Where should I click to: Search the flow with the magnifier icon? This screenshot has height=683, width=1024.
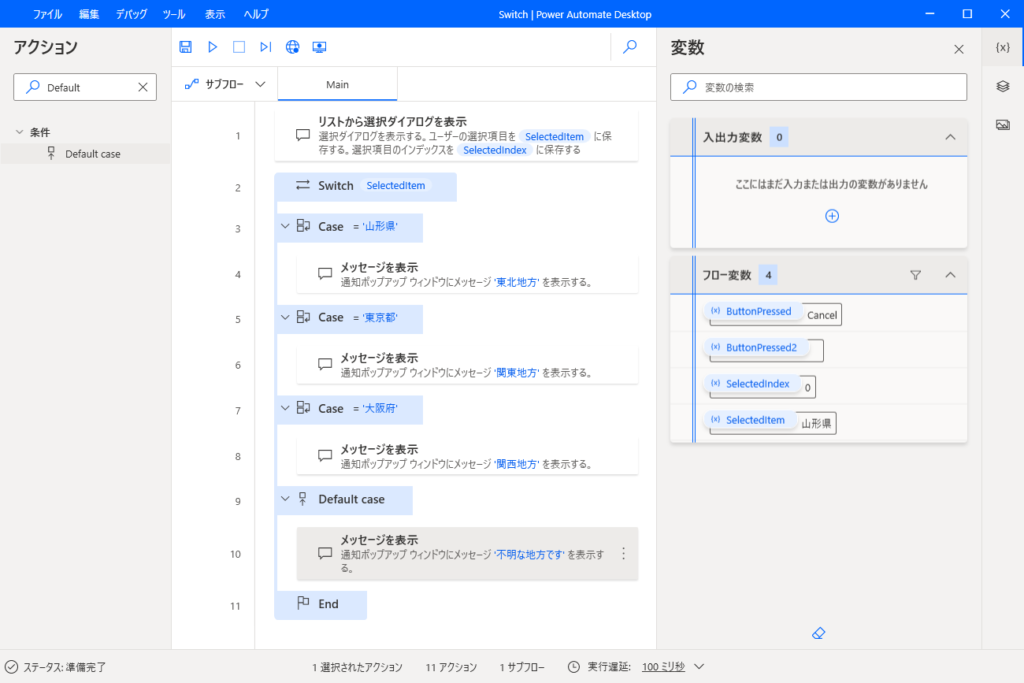click(x=630, y=47)
